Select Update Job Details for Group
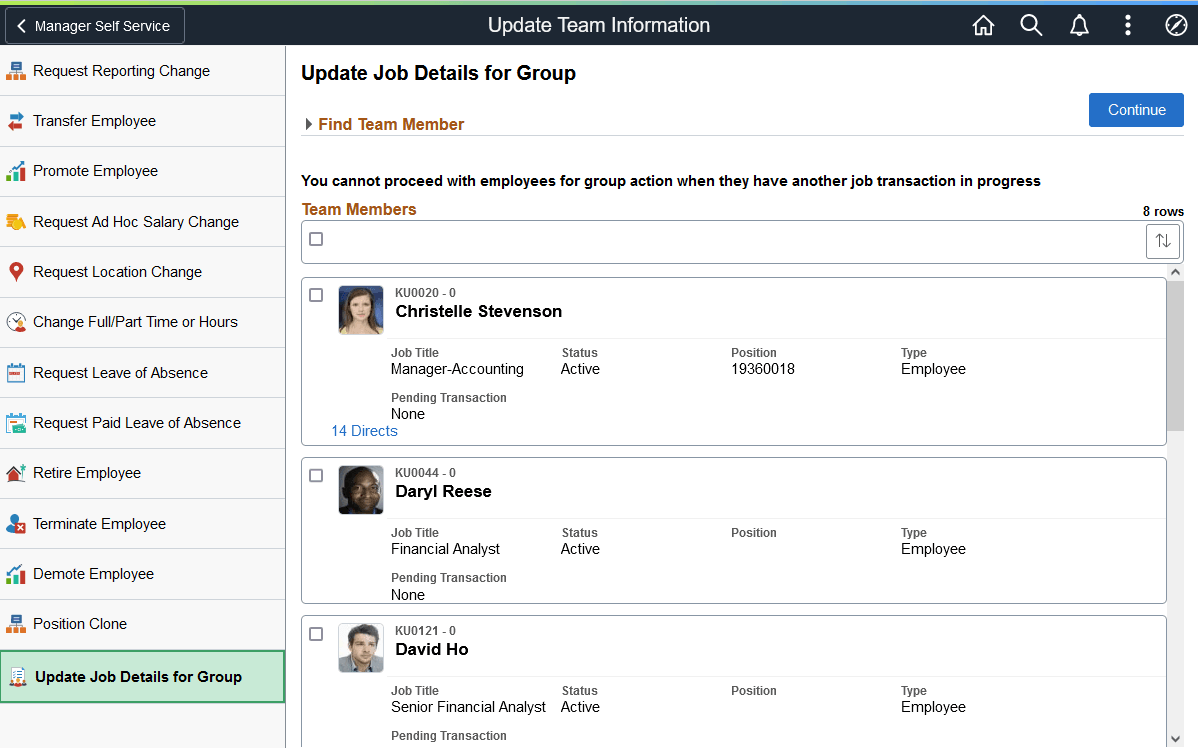 (x=142, y=676)
